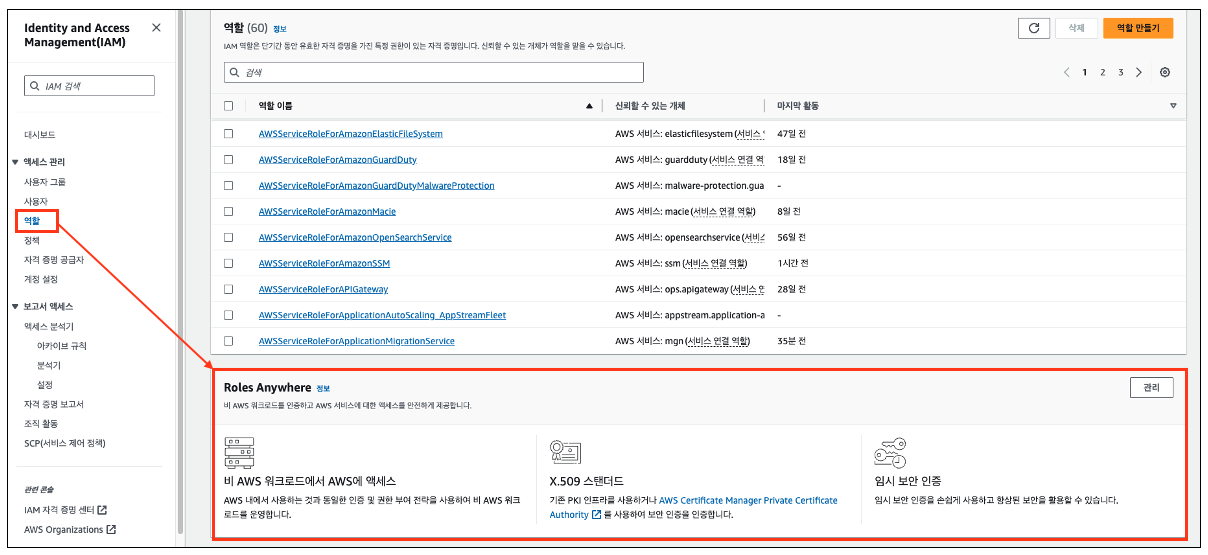
Task: Toggle the select-all roles checkbox
Action: point(229,105)
